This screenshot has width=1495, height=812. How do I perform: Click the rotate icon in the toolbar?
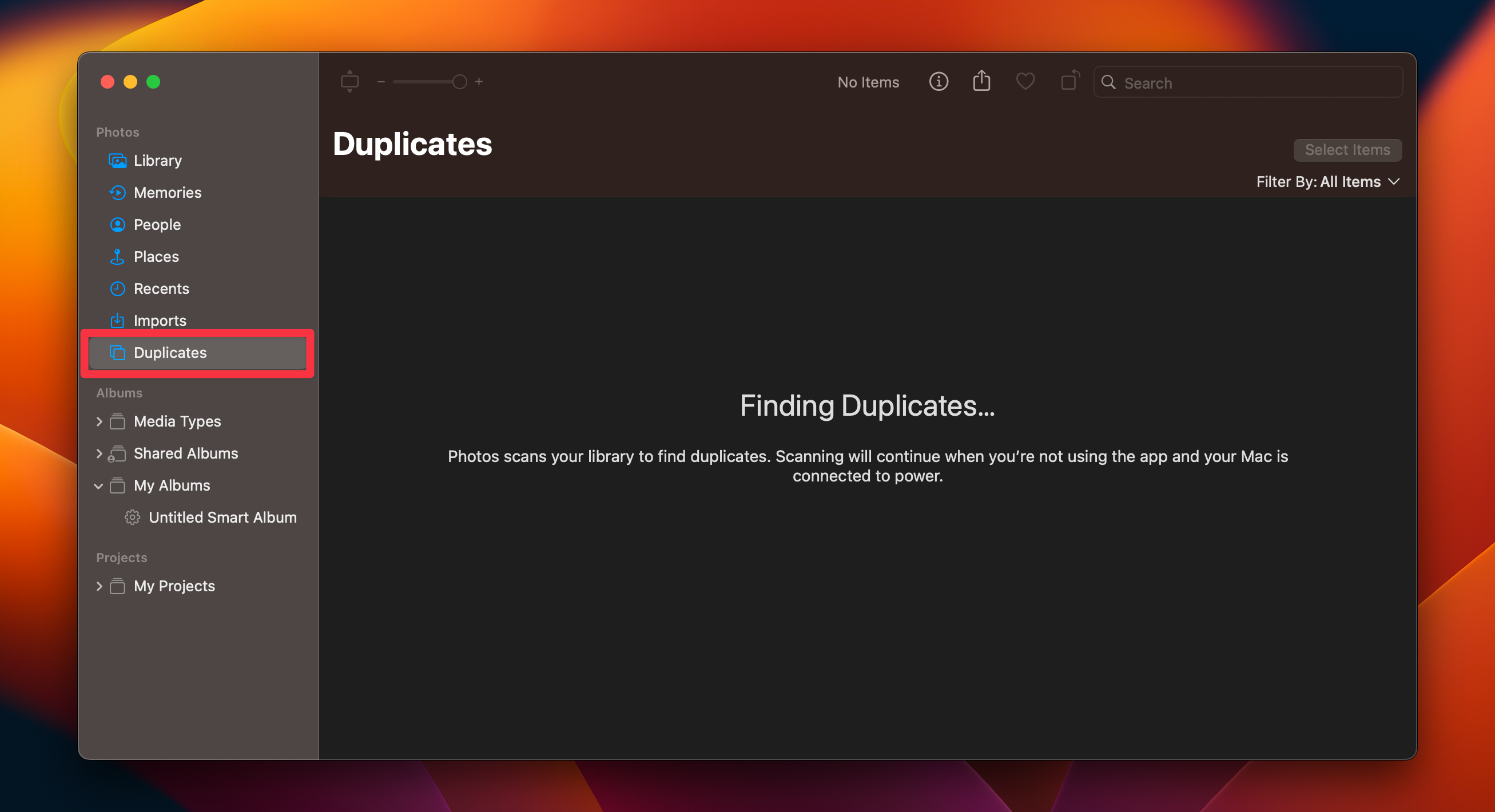coord(1069,82)
